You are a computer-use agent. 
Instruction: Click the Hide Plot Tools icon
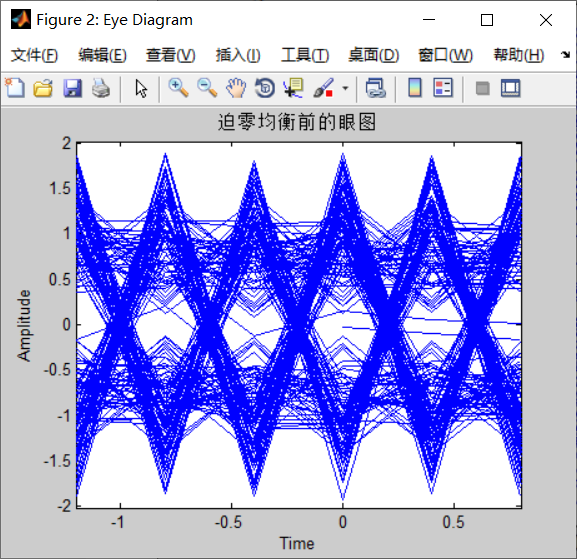(x=482, y=88)
